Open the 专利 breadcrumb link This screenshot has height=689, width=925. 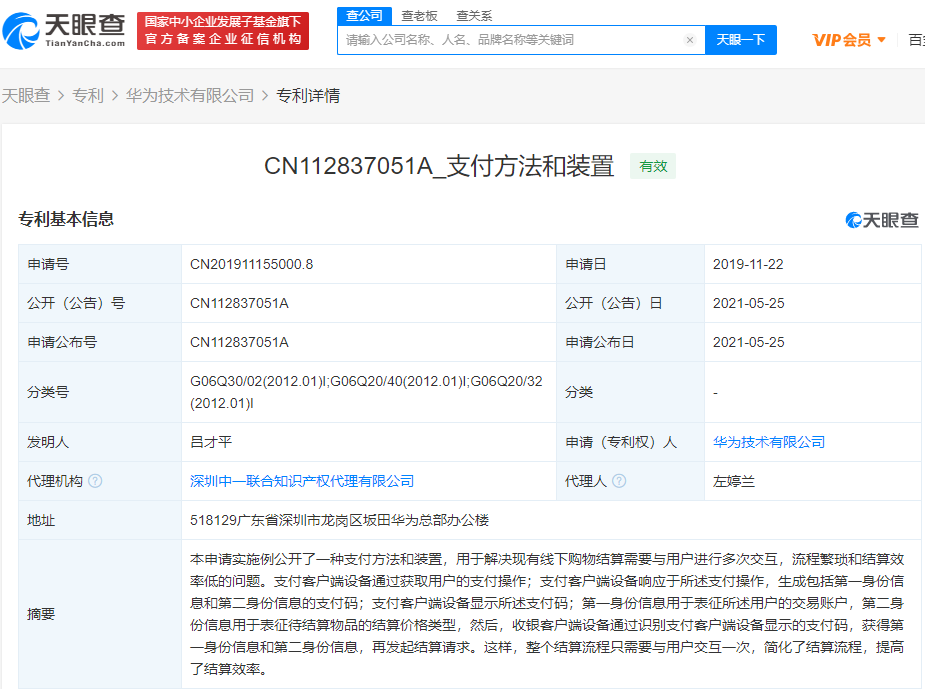point(88,96)
